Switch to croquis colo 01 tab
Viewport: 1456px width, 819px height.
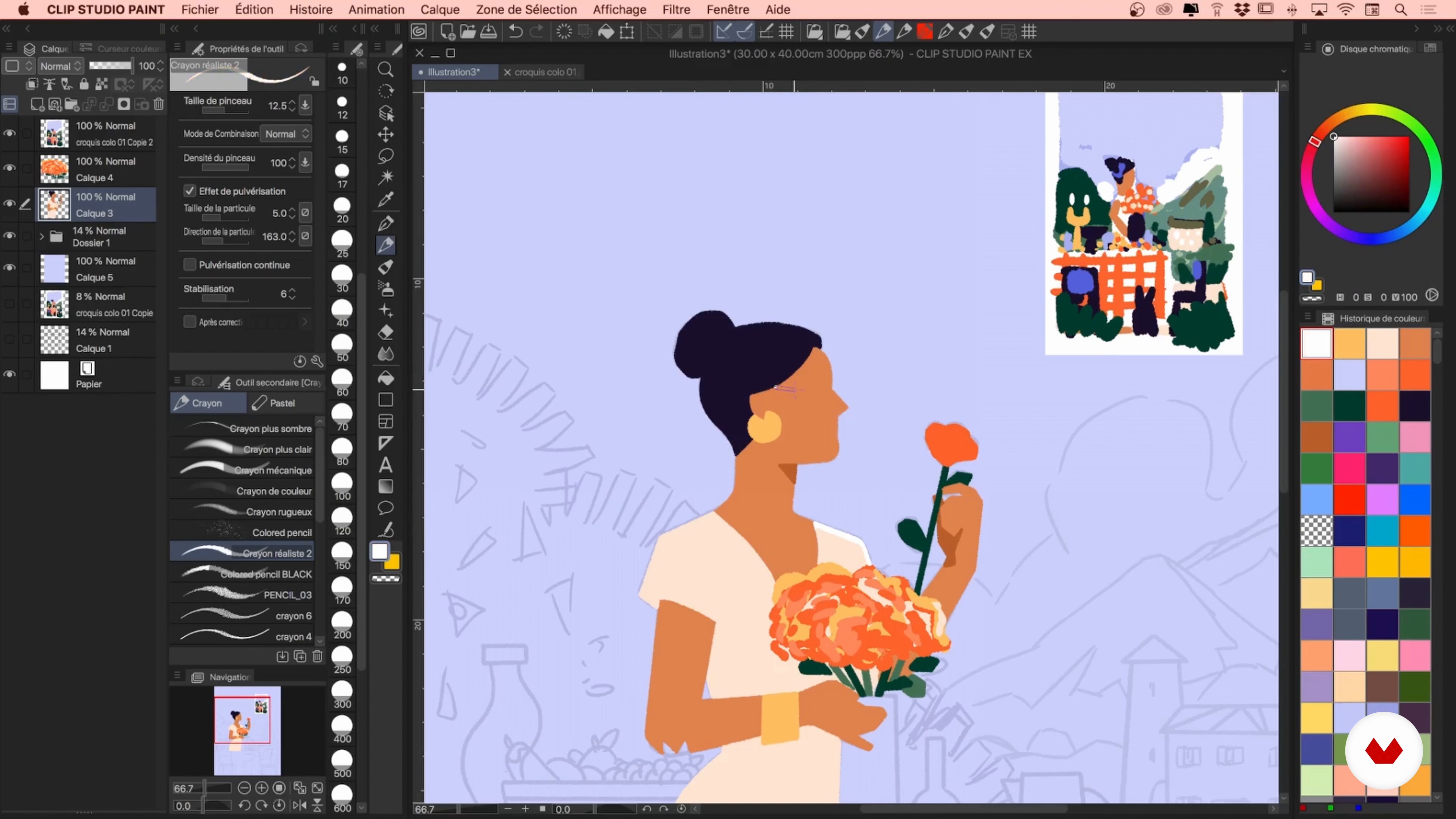point(544,72)
